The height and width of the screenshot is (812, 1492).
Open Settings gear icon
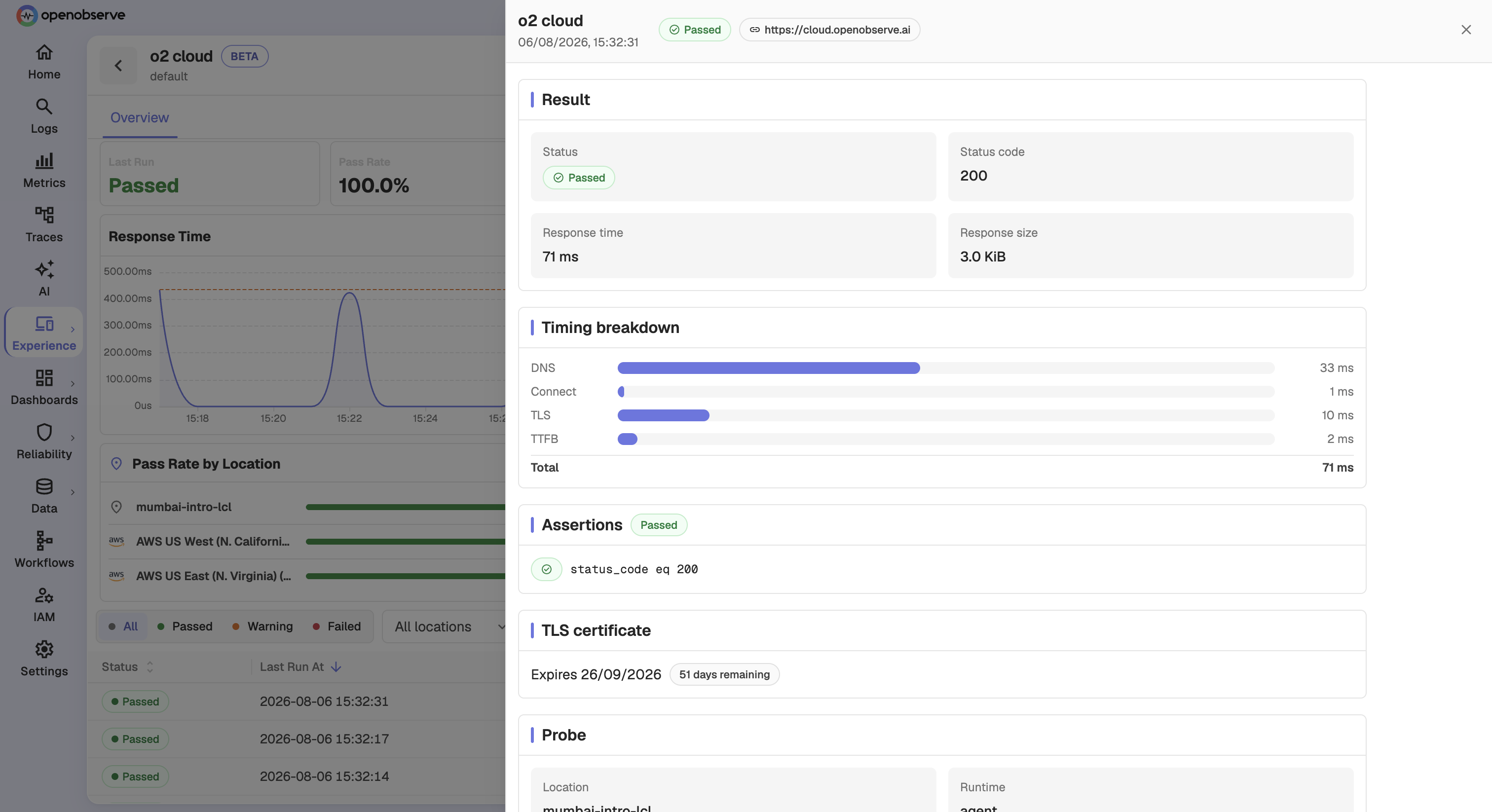click(44, 649)
